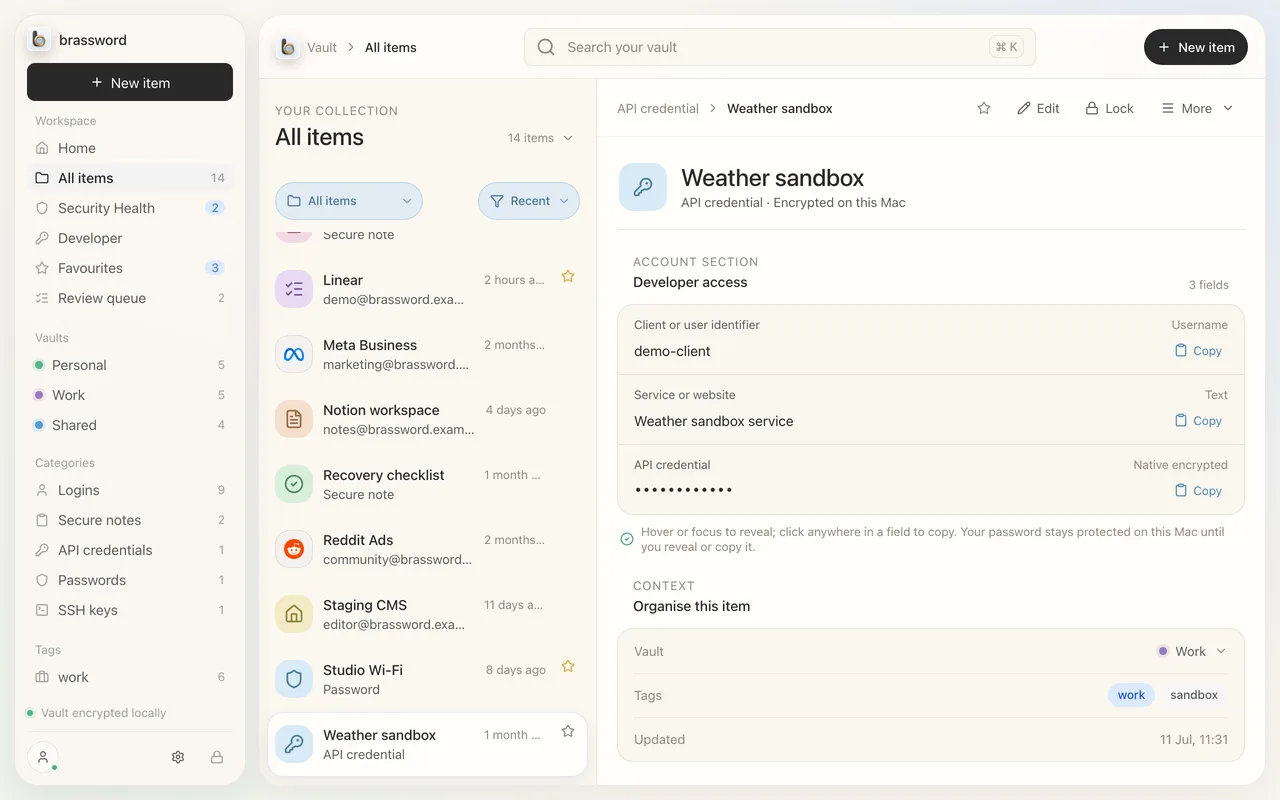
Task: Click New item button in sidebar
Action: click(x=130, y=82)
